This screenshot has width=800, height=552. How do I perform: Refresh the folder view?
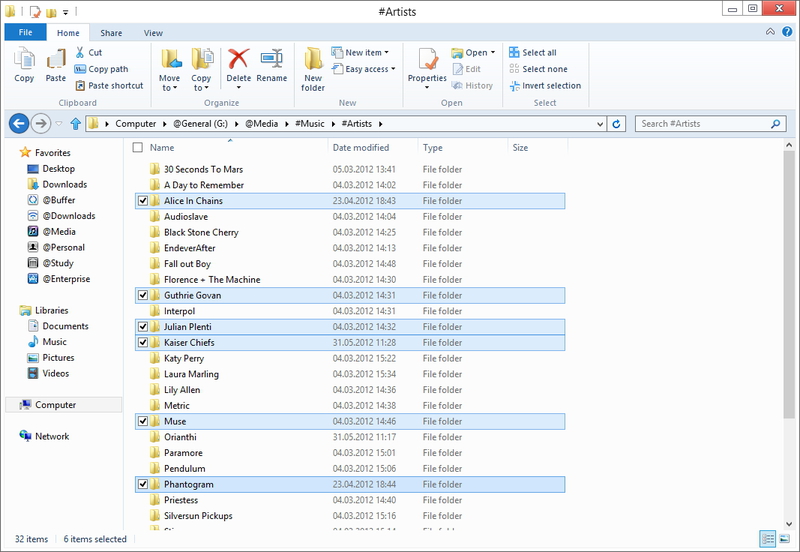point(616,123)
